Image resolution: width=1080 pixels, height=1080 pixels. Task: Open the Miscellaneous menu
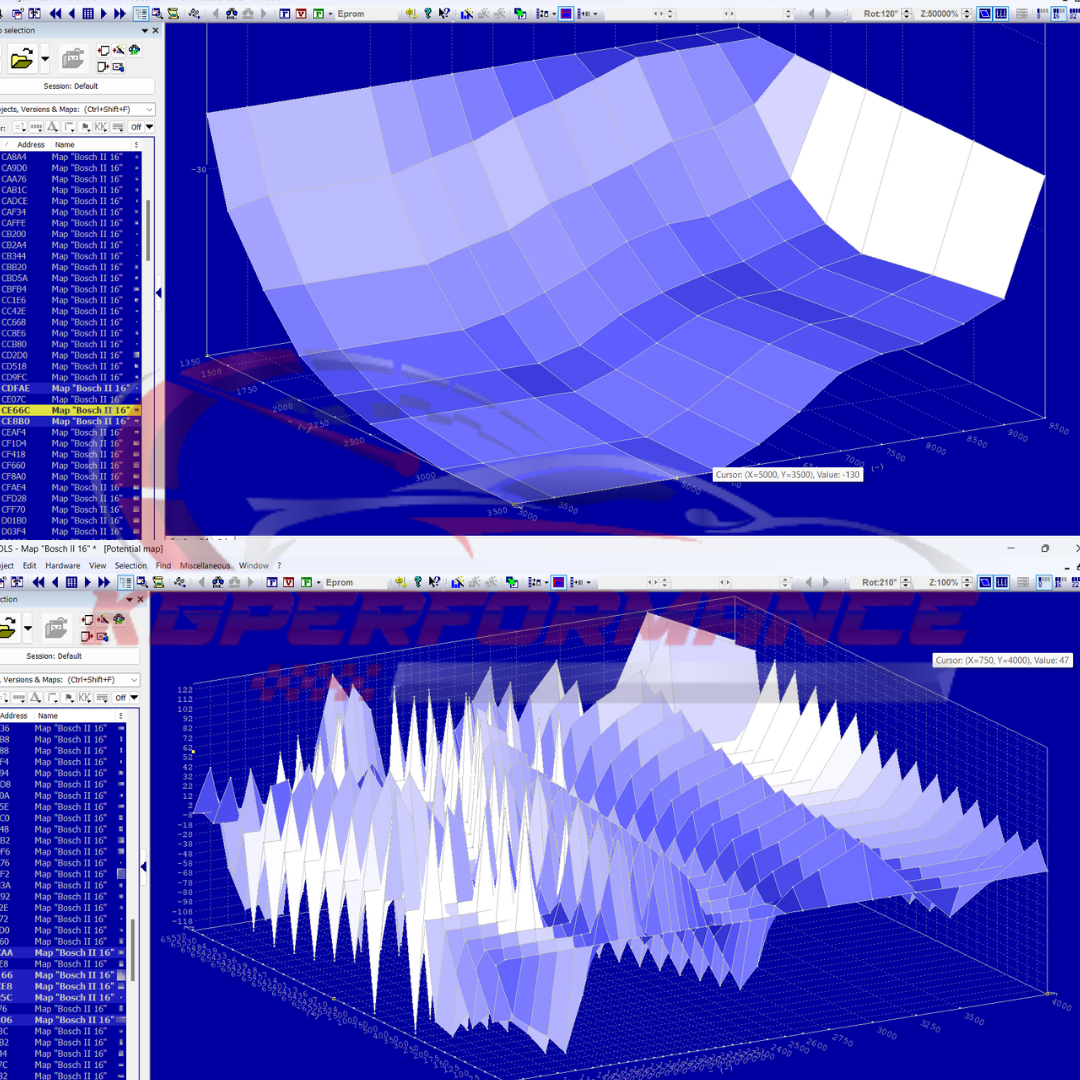pyautogui.click(x=205, y=566)
